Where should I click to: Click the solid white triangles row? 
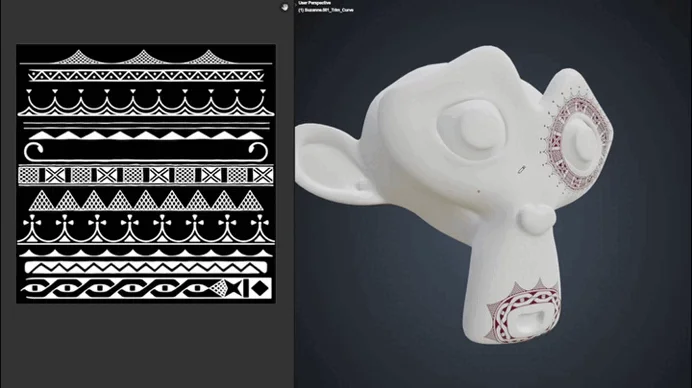146,135
